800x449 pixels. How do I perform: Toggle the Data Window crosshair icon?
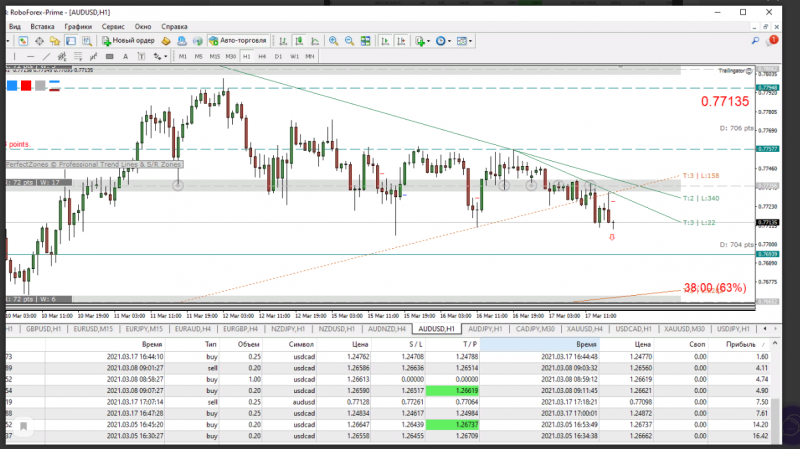click(39, 41)
